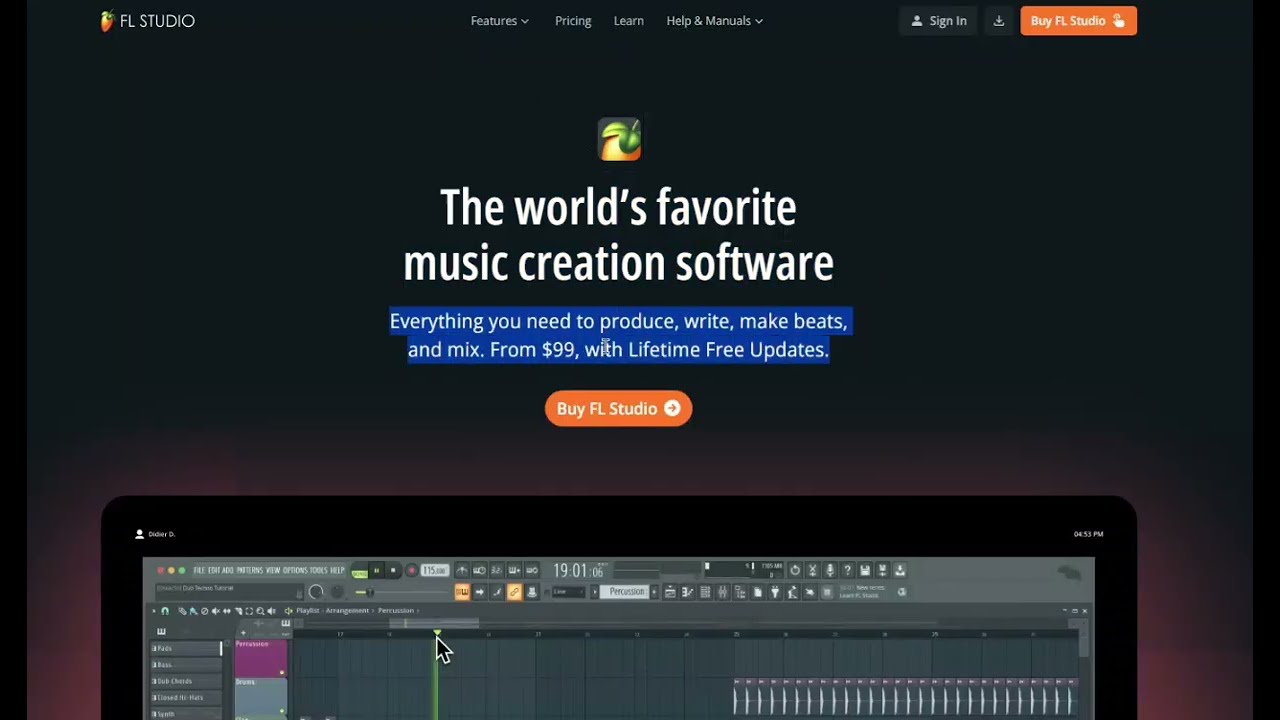Click the scissors one-click recording icon
Image resolution: width=1280 pixels, height=720 pixels.
[x=812, y=570]
